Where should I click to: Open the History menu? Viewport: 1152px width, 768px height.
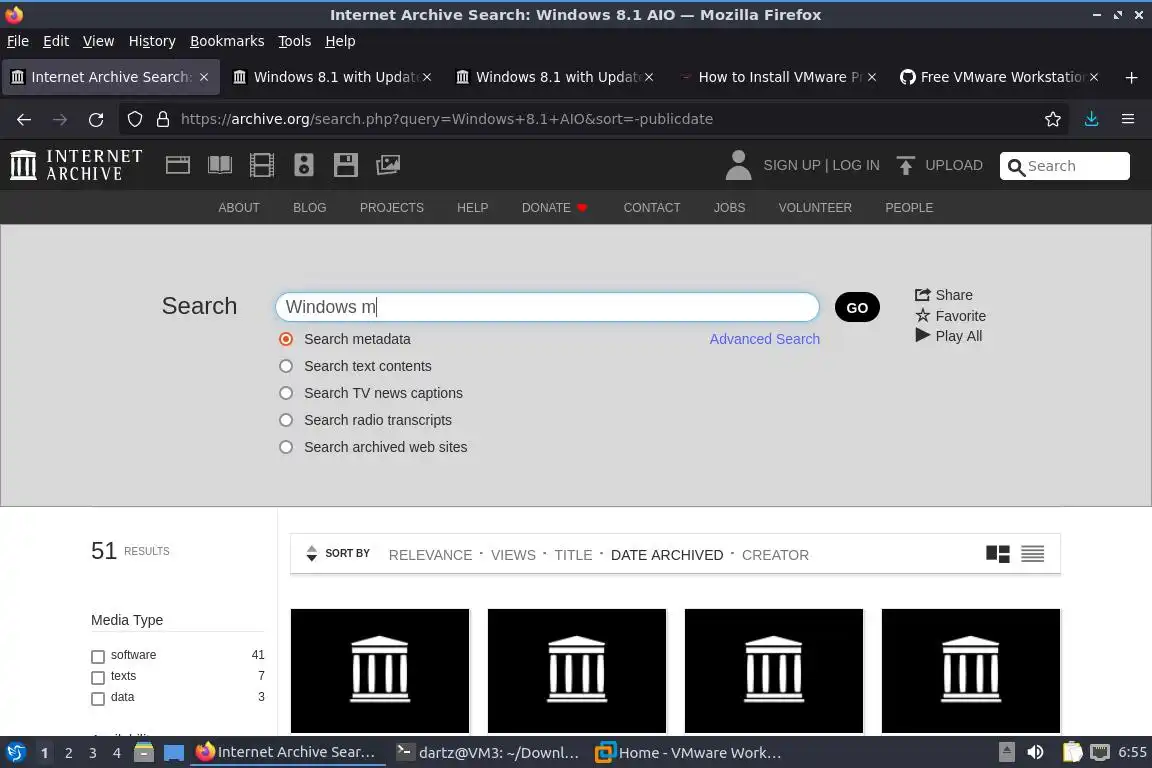[152, 41]
